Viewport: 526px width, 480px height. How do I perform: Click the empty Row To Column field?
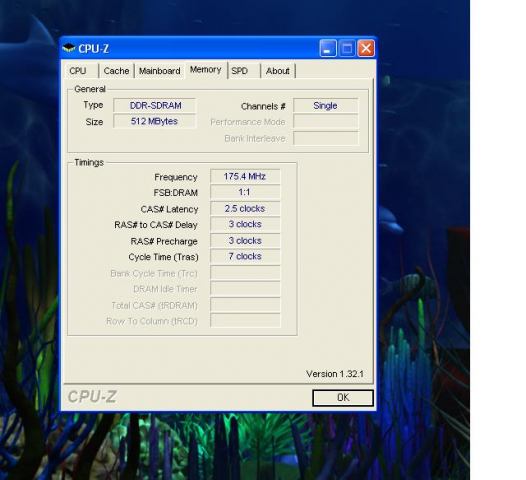(x=245, y=320)
